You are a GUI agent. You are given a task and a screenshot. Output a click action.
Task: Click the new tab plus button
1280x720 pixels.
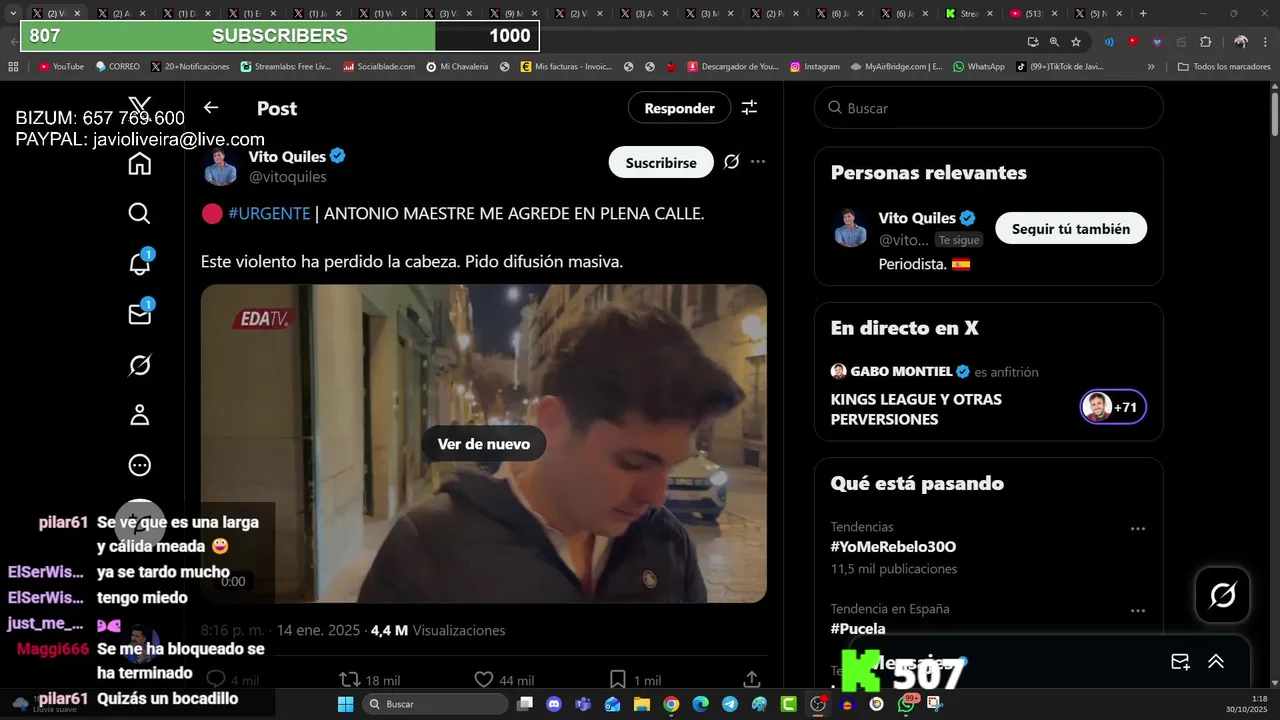1143,14
